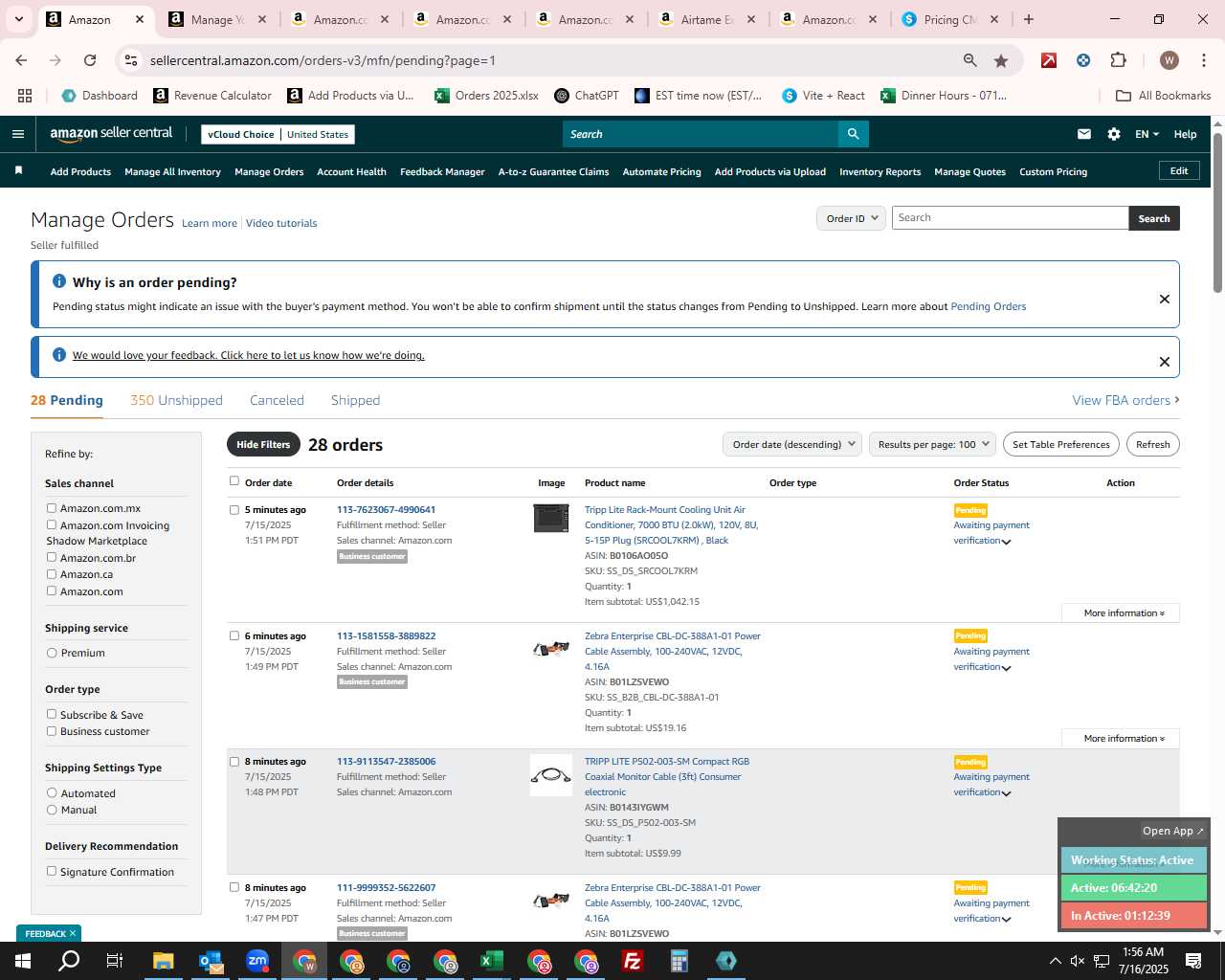This screenshot has width=1225, height=980.
Task: Click the Hide Filters button
Action: [x=263, y=444]
